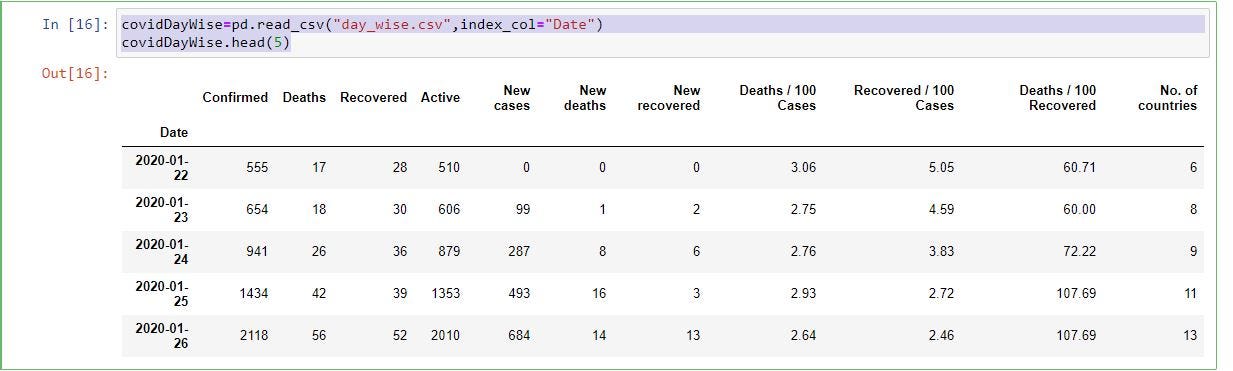Viewport: 1233px width, 371px height.
Task: Click Deaths per 100 Recovered value 60.71
Action: [x=1079, y=168]
